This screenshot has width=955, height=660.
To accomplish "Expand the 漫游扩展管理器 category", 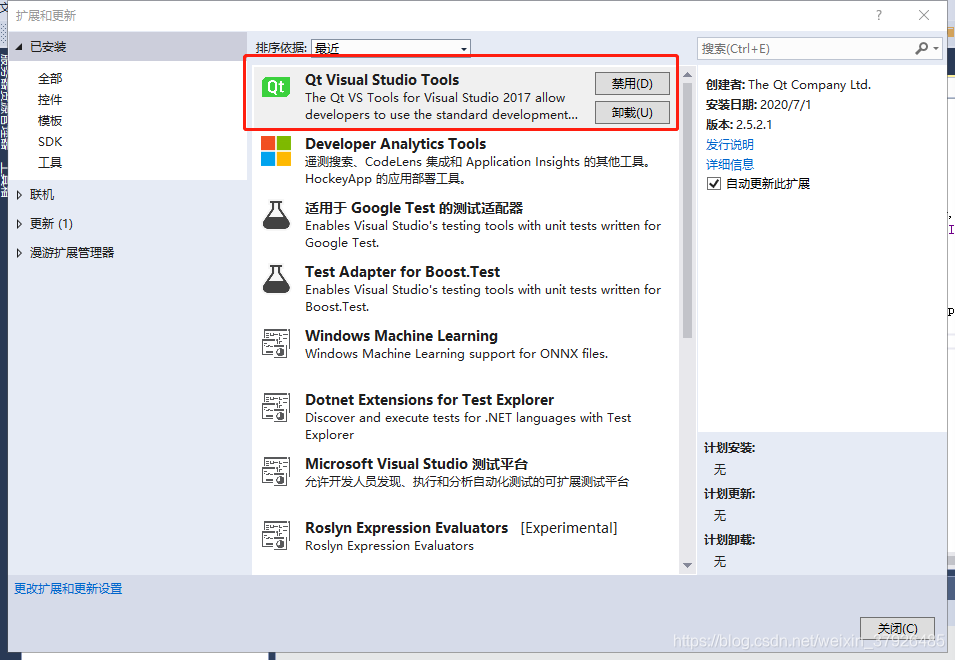I will point(19,253).
